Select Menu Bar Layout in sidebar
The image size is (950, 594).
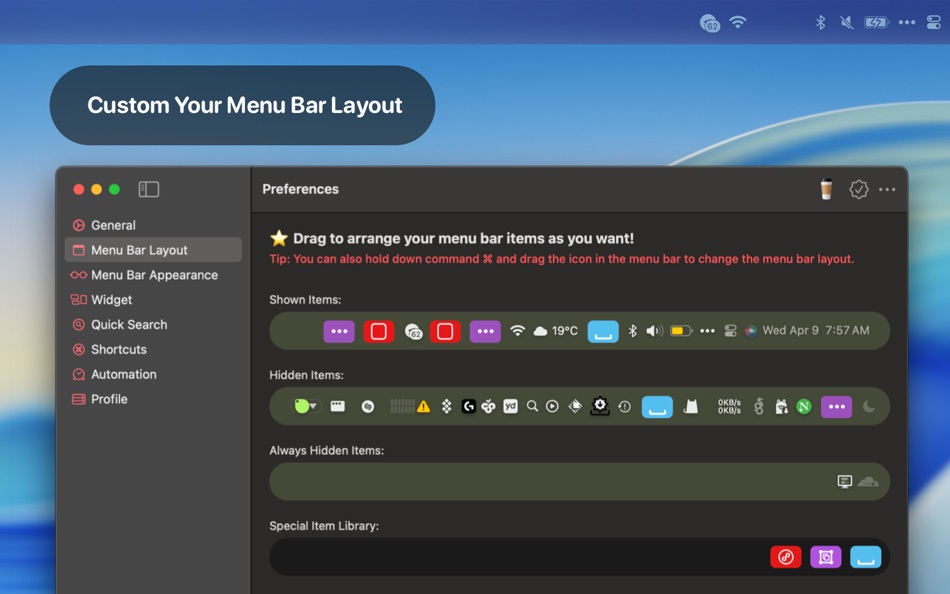pos(153,250)
